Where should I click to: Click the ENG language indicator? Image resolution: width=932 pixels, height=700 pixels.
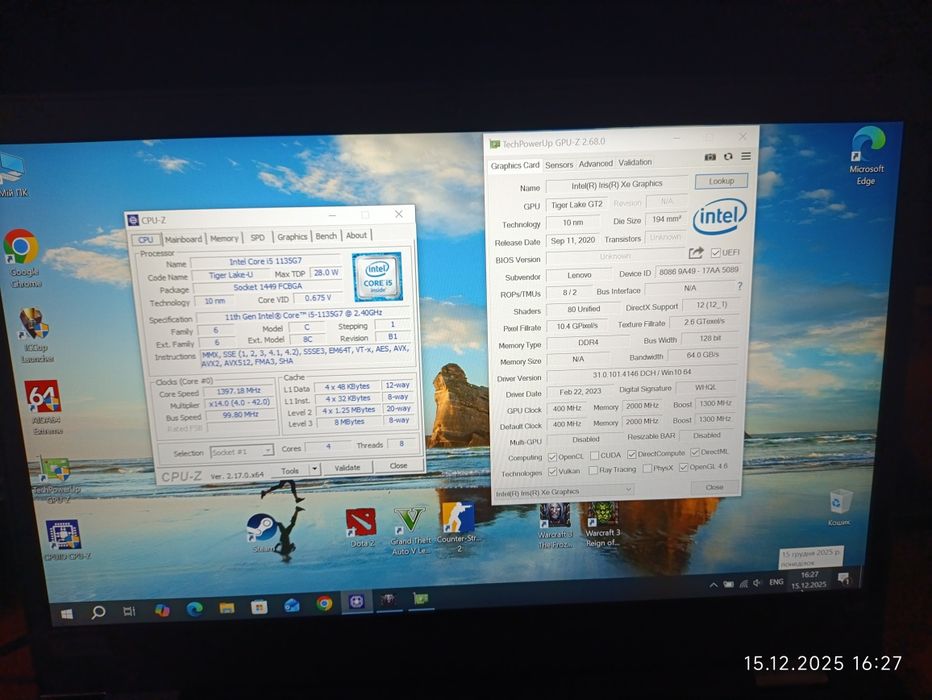[x=776, y=582]
